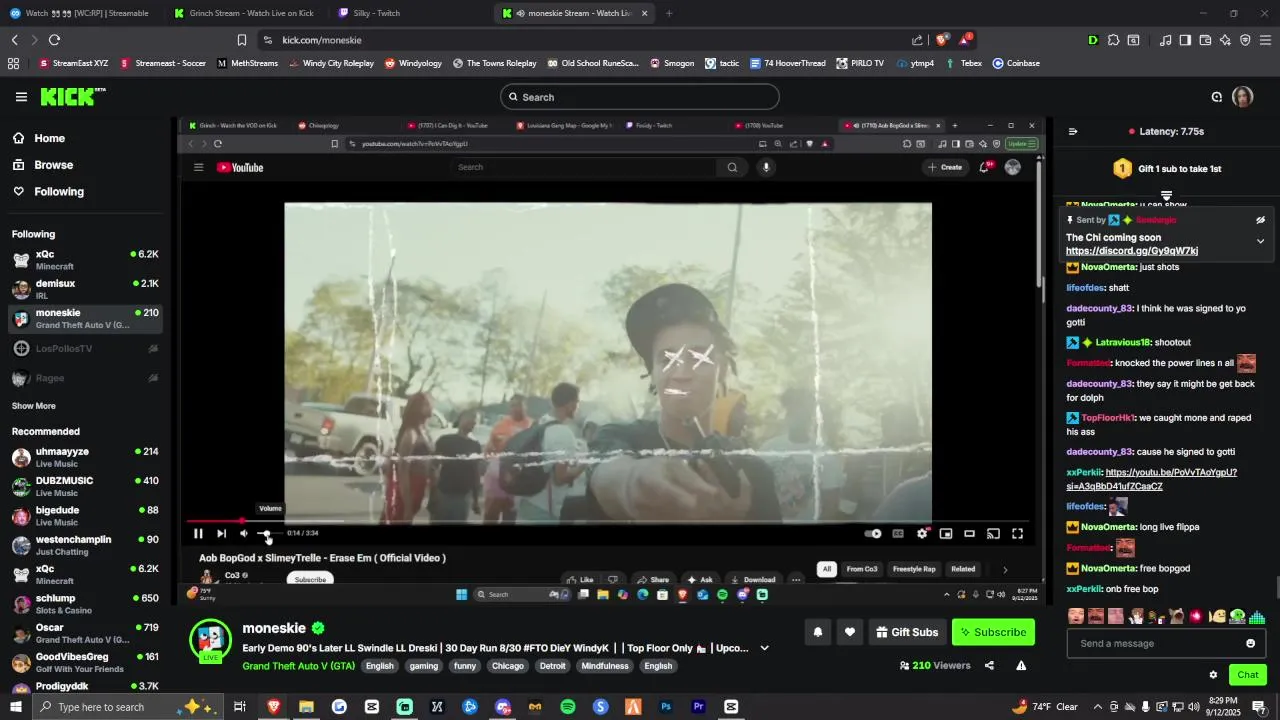The width and height of the screenshot is (1280, 720).
Task: Reload the page
Action: [54, 40]
